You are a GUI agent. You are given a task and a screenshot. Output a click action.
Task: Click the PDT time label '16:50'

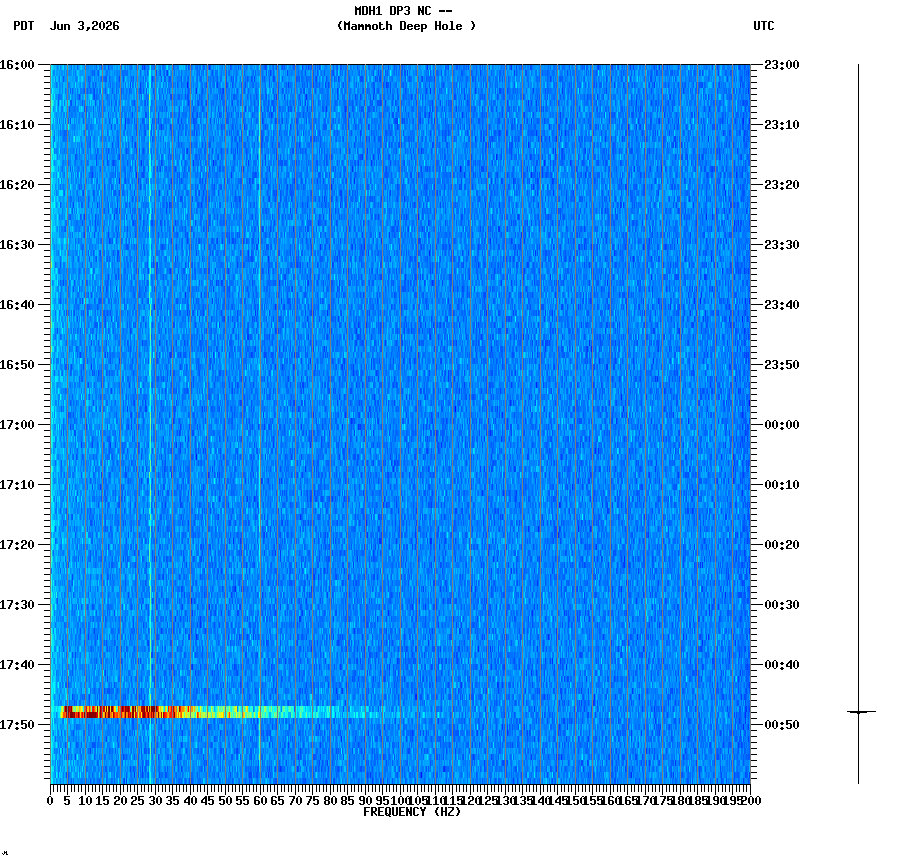click(17, 365)
